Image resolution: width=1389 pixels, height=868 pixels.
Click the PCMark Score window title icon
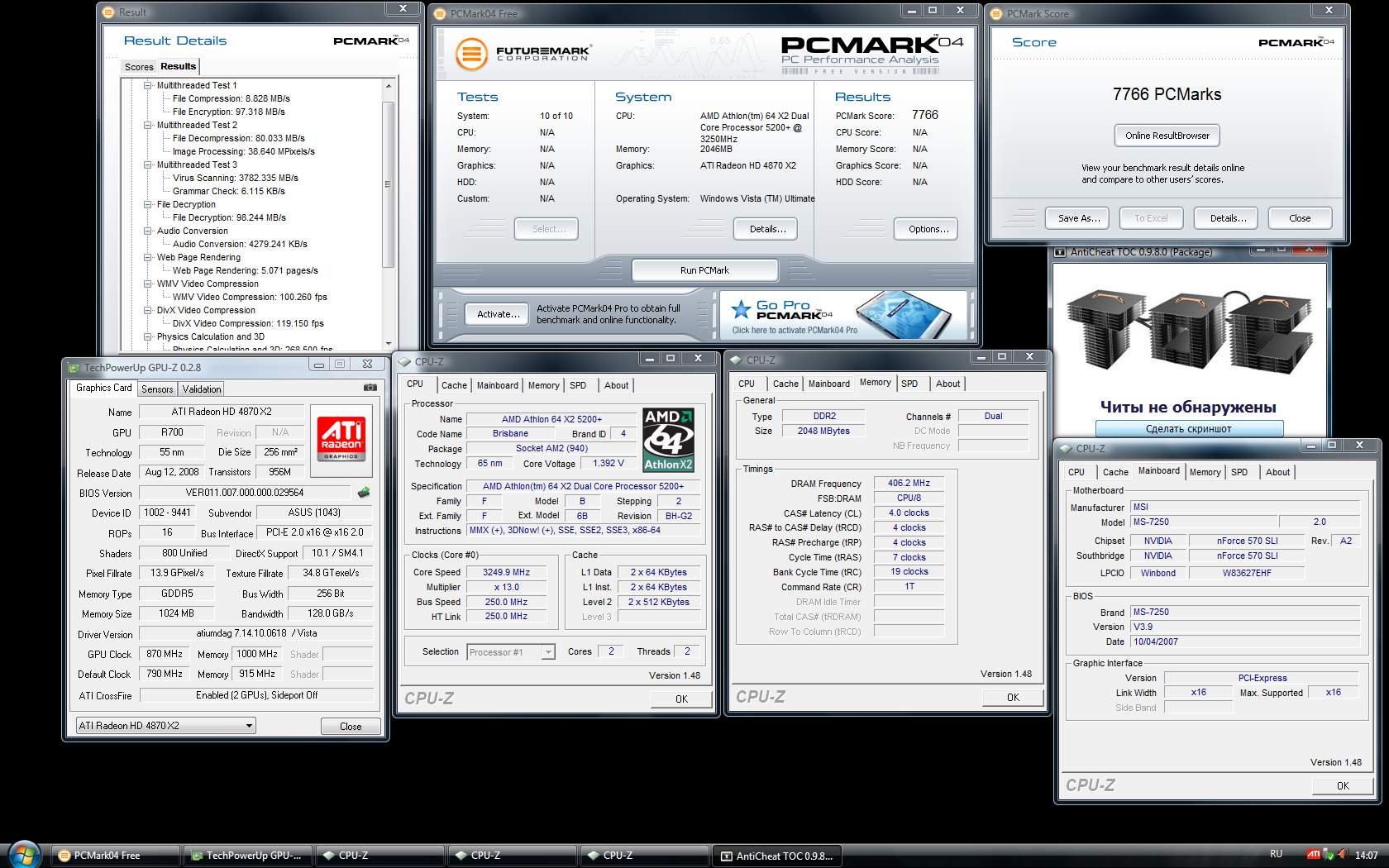pyautogui.click(x=996, y=14)
